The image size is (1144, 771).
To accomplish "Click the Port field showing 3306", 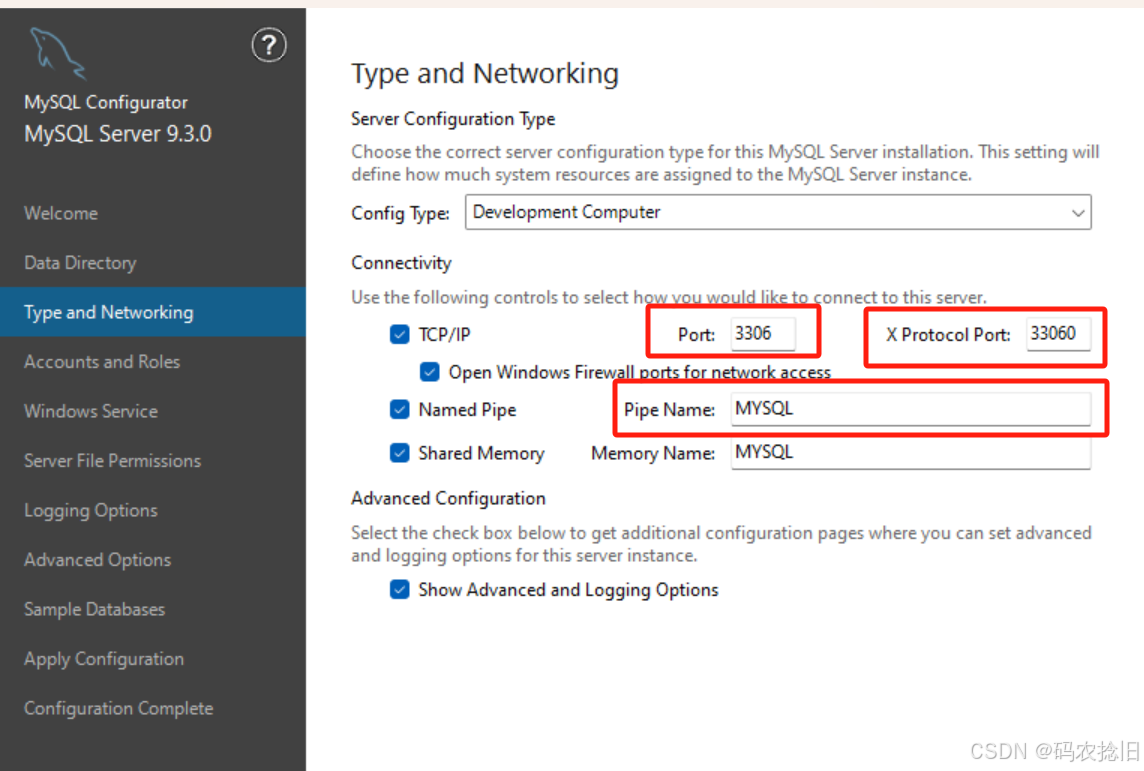I will coord(763,334).
